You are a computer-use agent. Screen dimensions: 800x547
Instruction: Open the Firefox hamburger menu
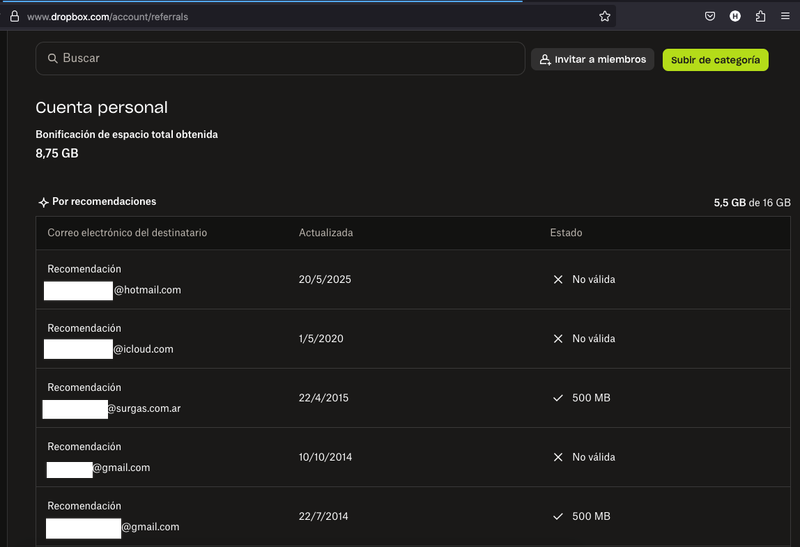[785, 16]
